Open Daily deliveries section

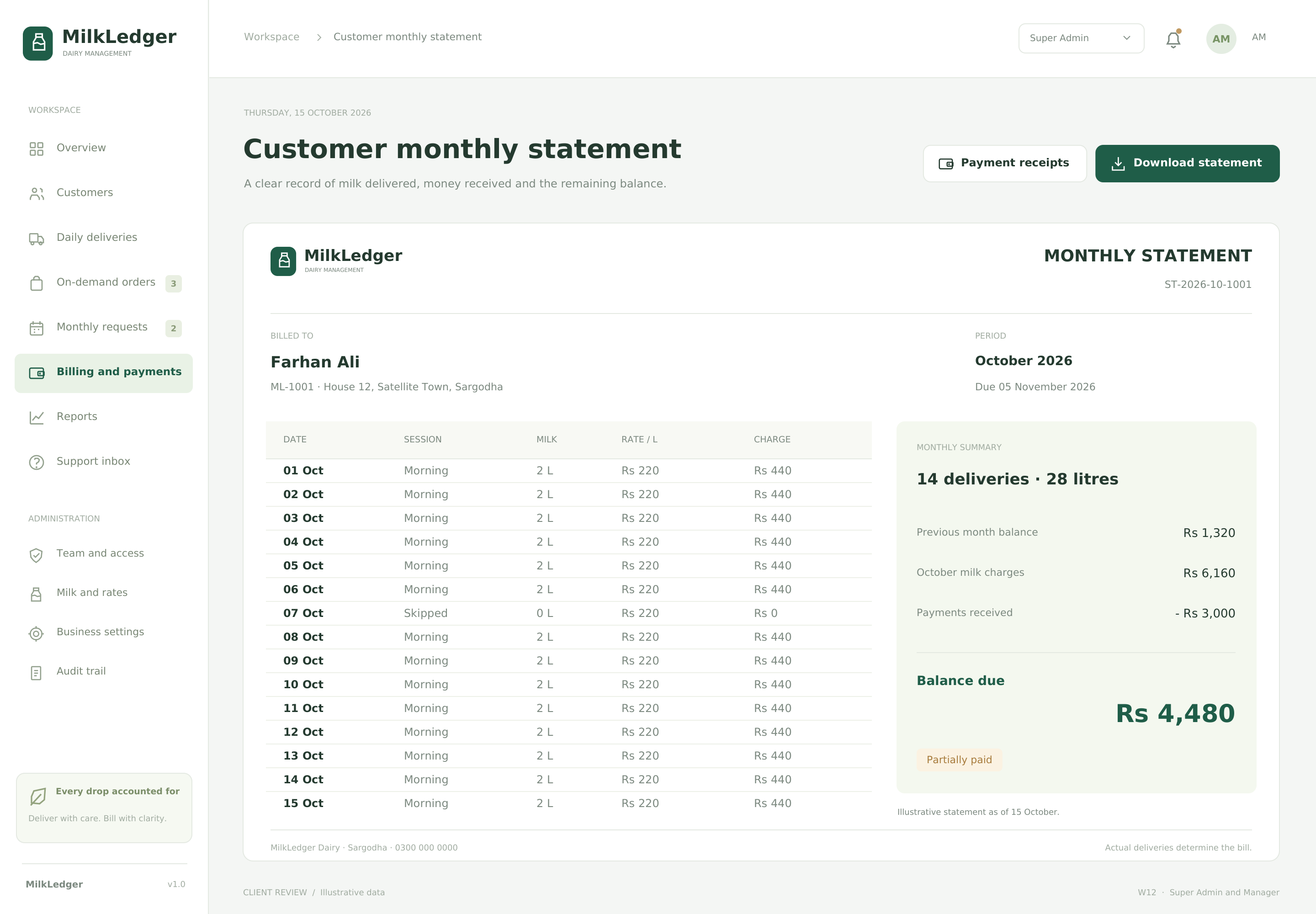pos(104,238)
